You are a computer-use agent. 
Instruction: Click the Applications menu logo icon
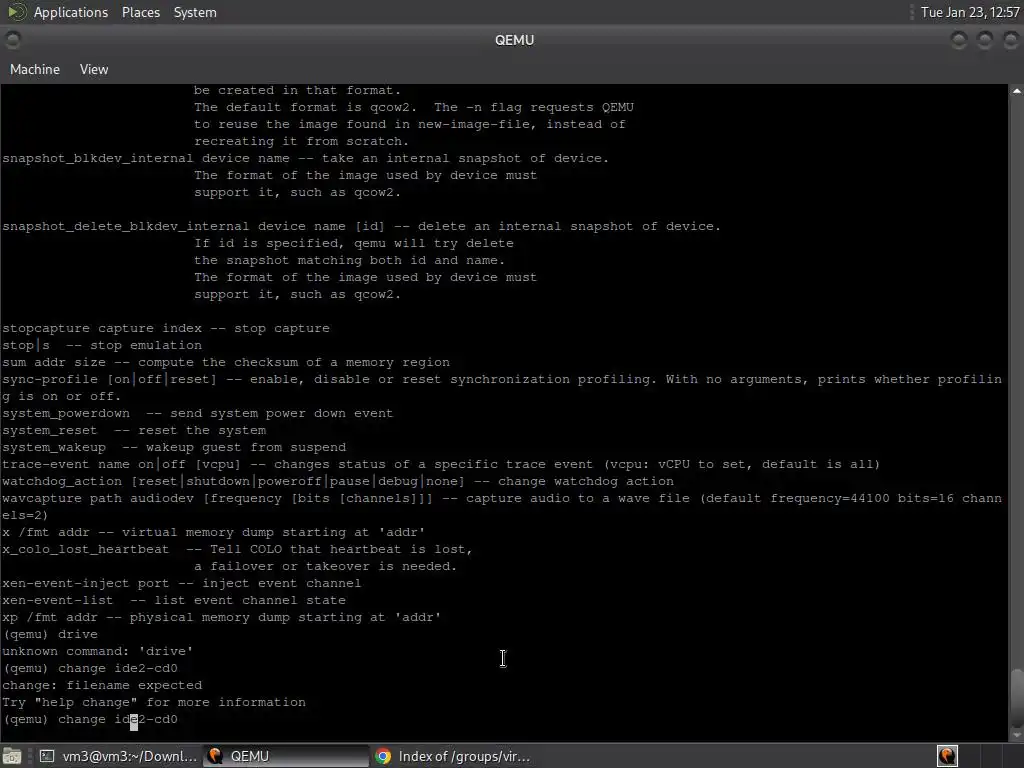(16, 12)
